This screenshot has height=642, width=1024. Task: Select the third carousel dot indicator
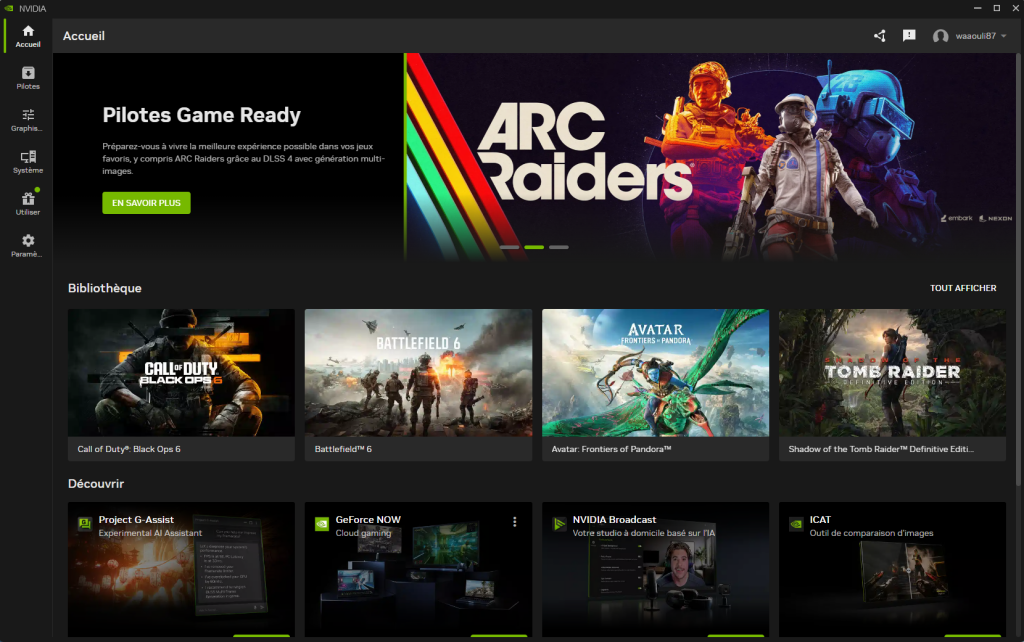(x=558, y=246)
